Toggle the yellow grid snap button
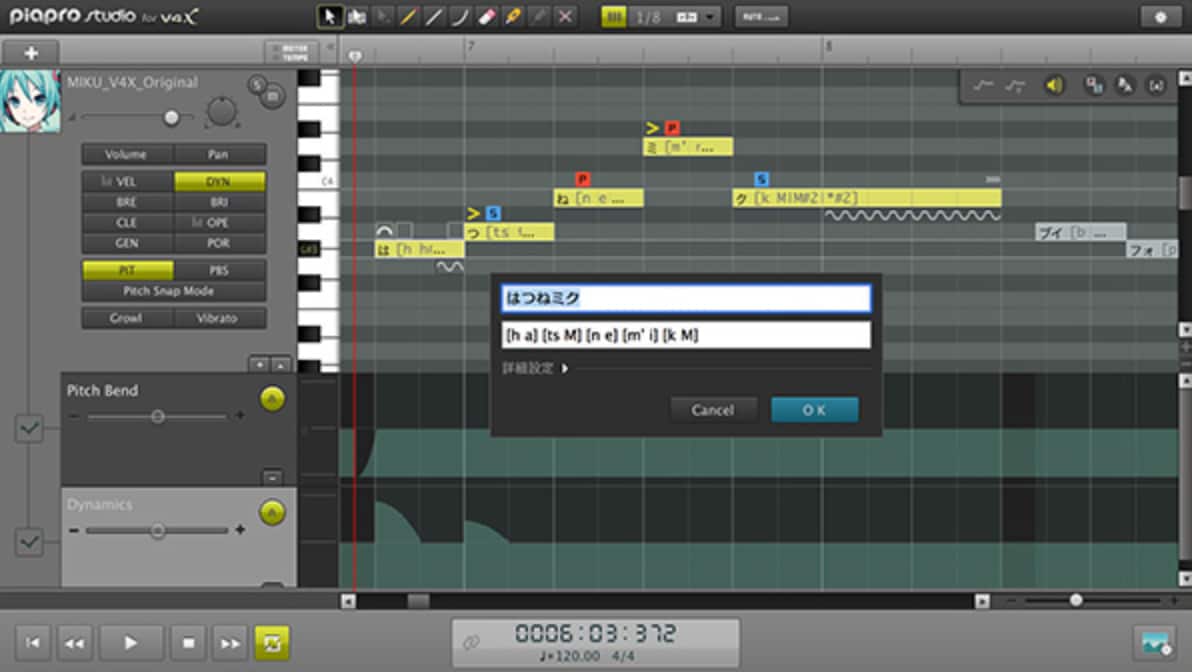This screenshot has width=1192, height=672. (x=613, y=17)
